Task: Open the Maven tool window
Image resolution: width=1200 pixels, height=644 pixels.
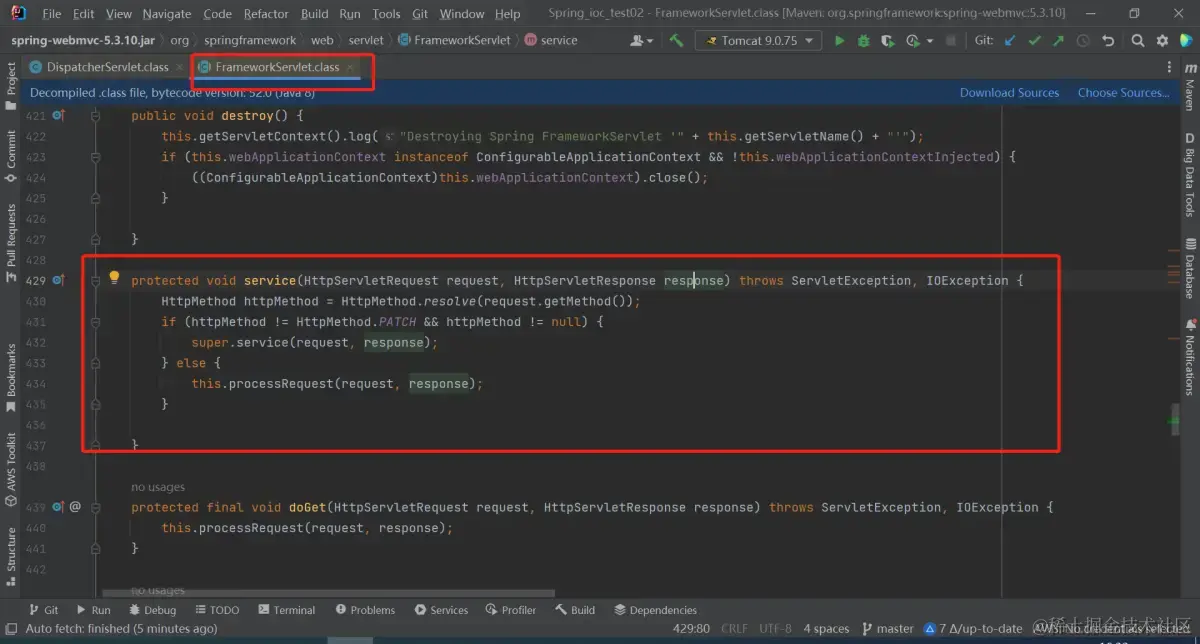Action: point(1190,86)
